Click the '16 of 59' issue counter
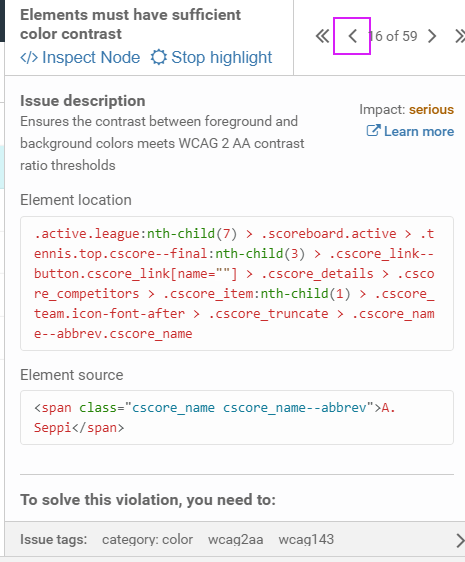 (393, 36)
